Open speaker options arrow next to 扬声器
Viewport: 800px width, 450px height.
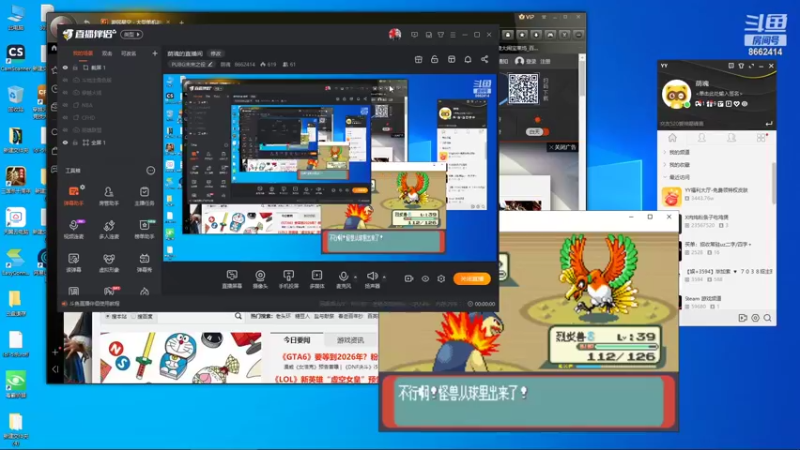[x=384, y=278]
